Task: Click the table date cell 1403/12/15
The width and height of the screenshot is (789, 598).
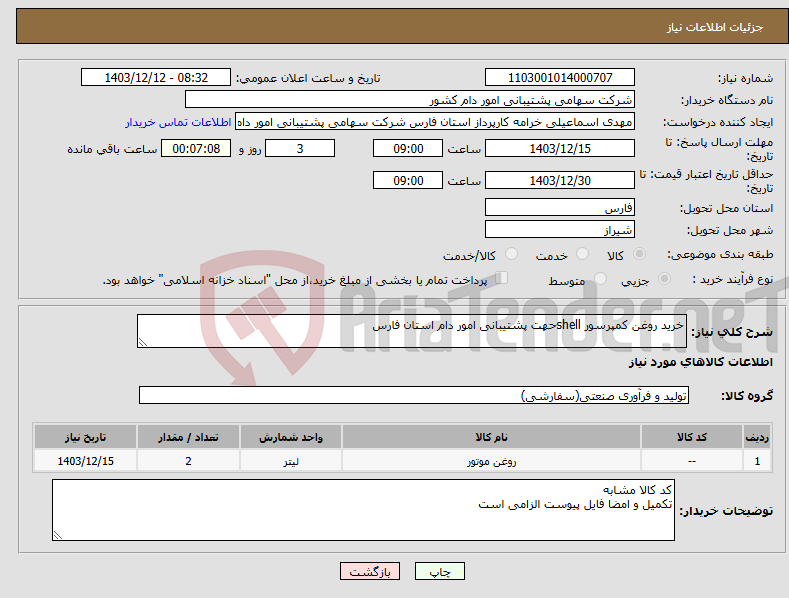Action: coord(86,461)
